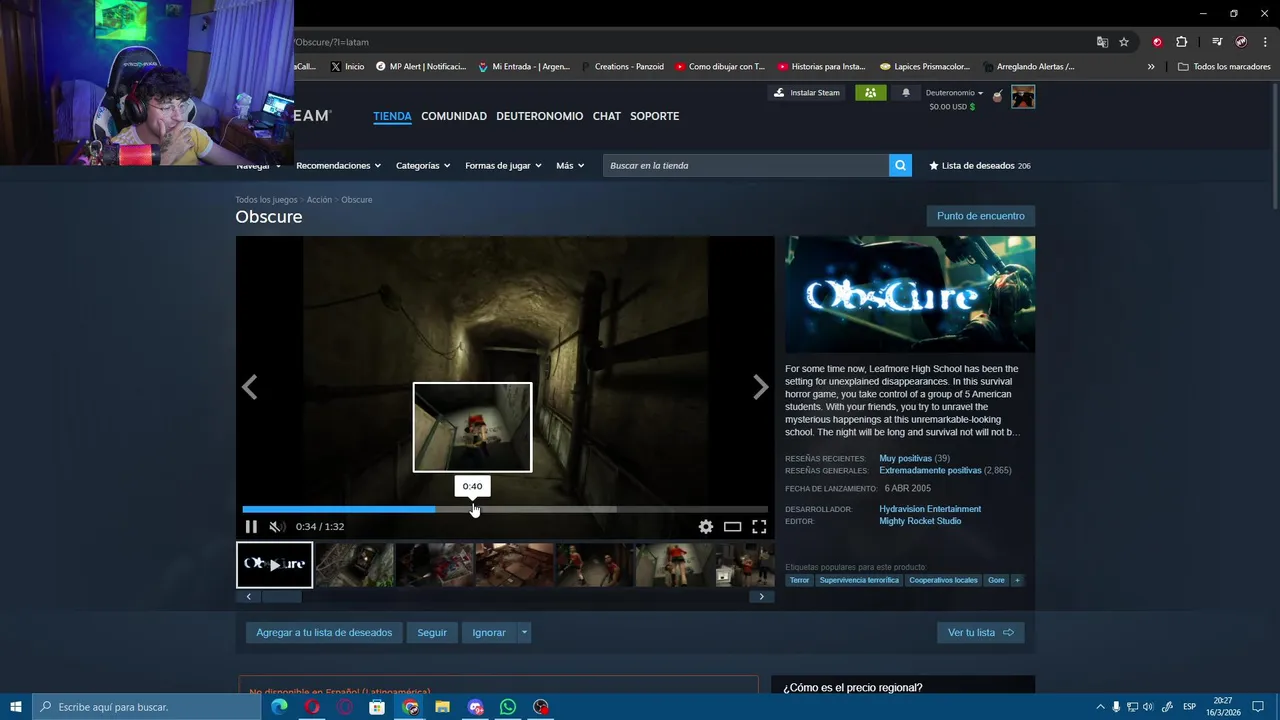The height and width of the screenshot is (720, 1280).
Task: Open Historias para Insta bookmark
Action: 821,67
